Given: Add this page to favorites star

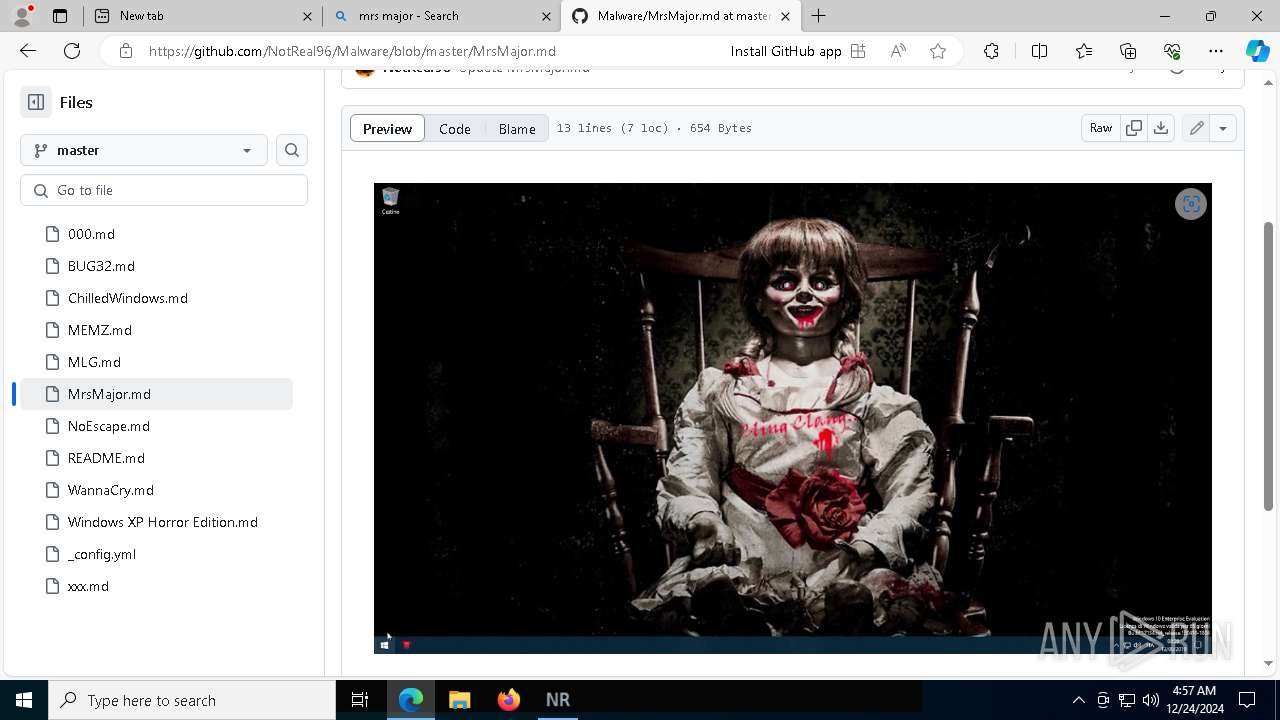Looking at the screenshot, I should [x=938, y=51].
